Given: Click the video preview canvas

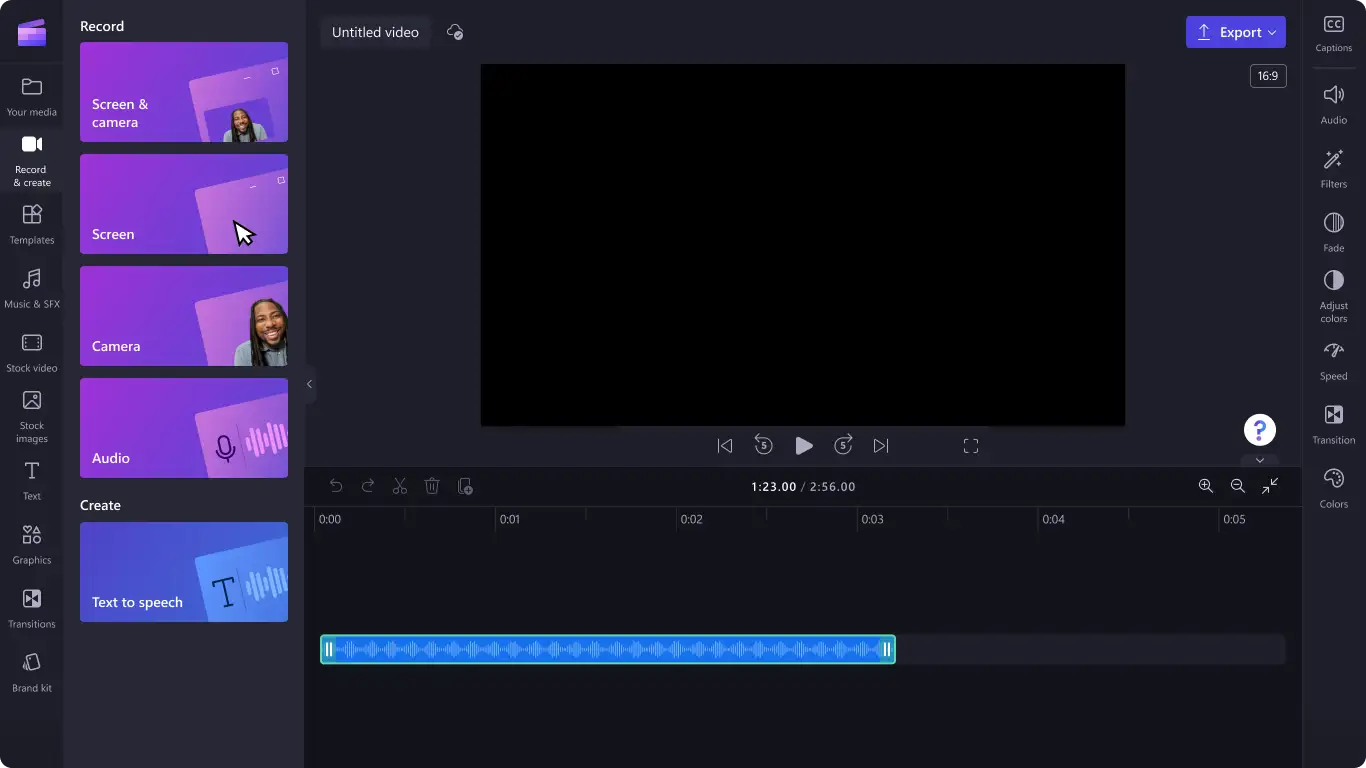Looking at the screenshot, I should pyautogui.click(x=803, y=245).
